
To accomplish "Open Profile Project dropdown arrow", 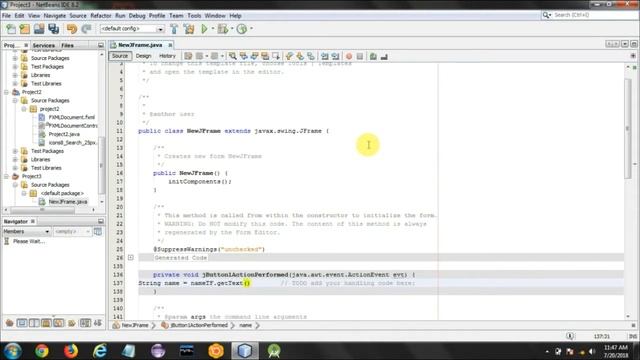I will (251, 29).
